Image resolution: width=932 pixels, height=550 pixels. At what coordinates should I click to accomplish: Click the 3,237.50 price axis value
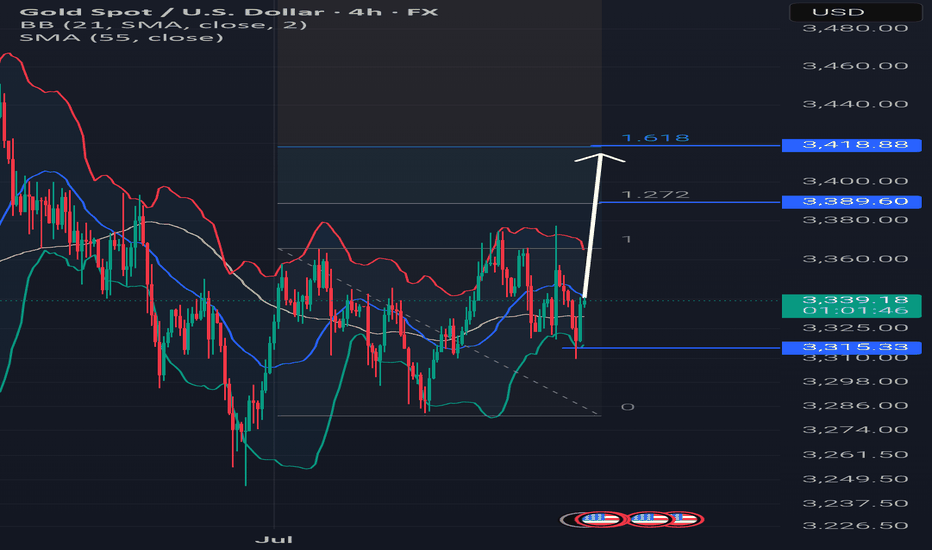click(855, 503)
